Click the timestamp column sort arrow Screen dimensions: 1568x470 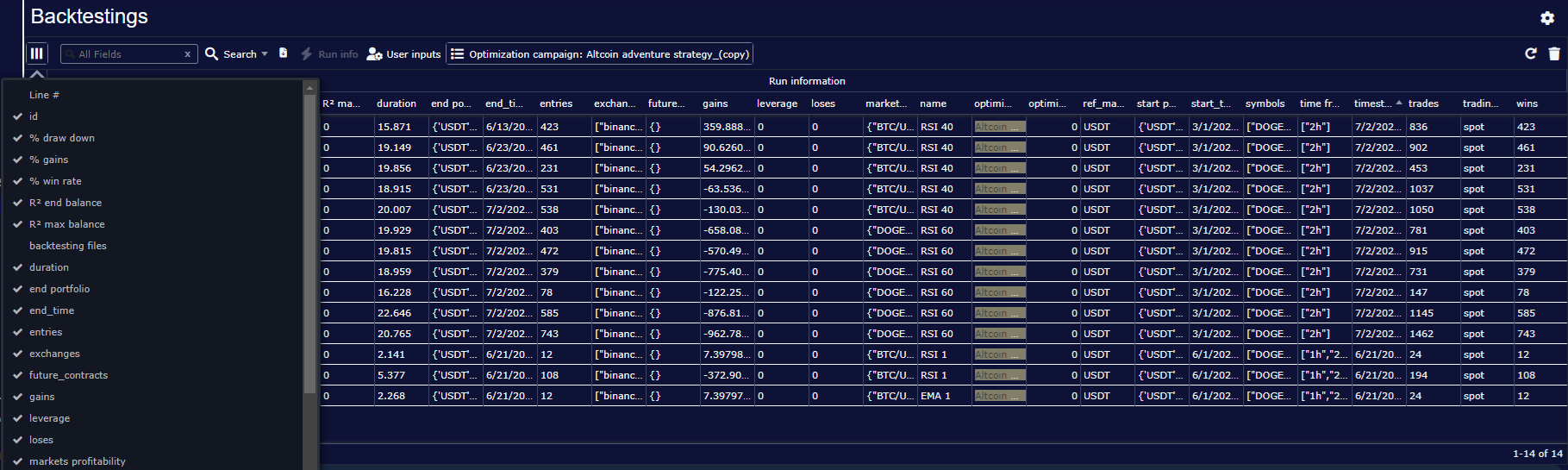click(x=1398, y=103)
